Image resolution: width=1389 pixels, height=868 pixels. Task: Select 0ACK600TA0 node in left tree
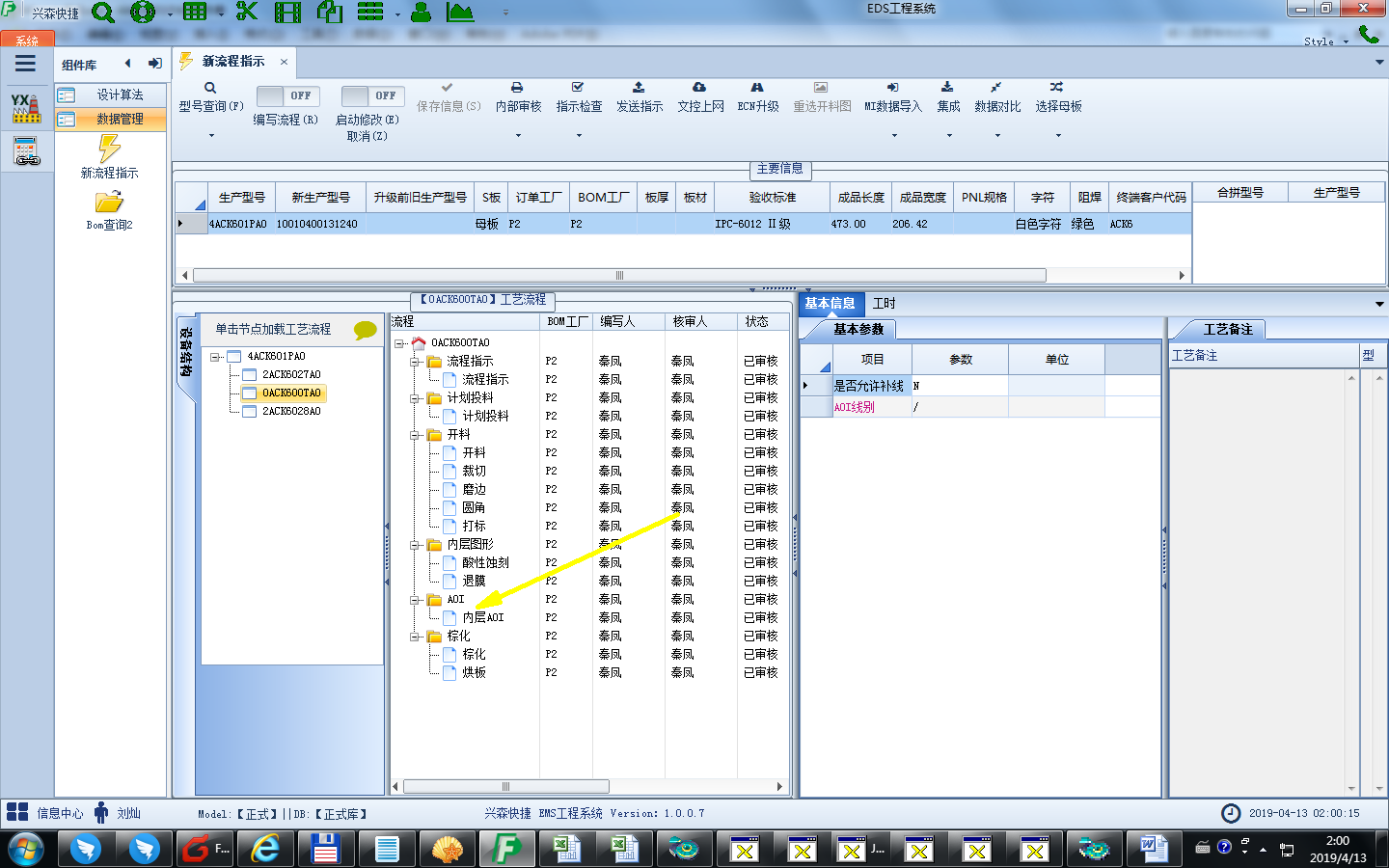pos(291,393)
